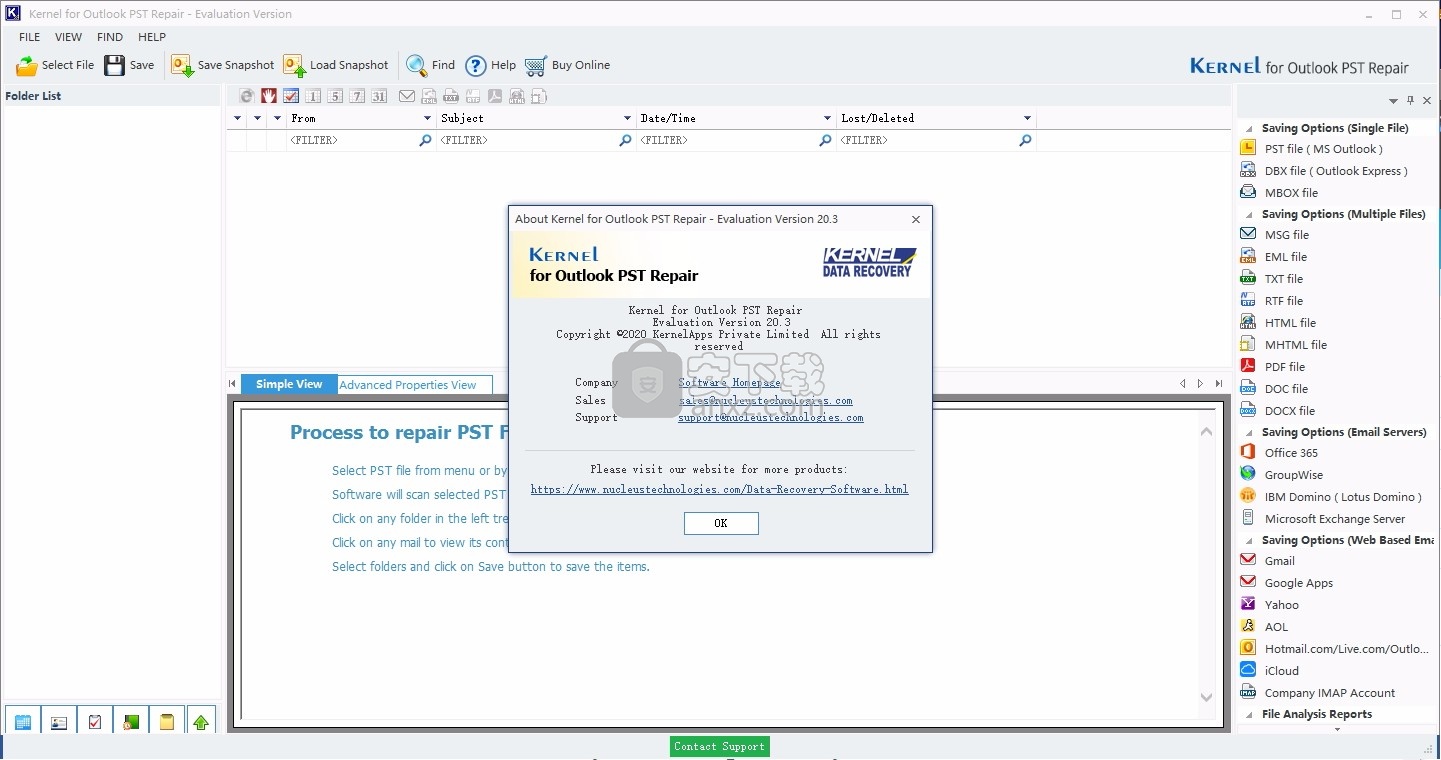
Task: Open the Subject column dropdown arrow
Action: (627, 118)
